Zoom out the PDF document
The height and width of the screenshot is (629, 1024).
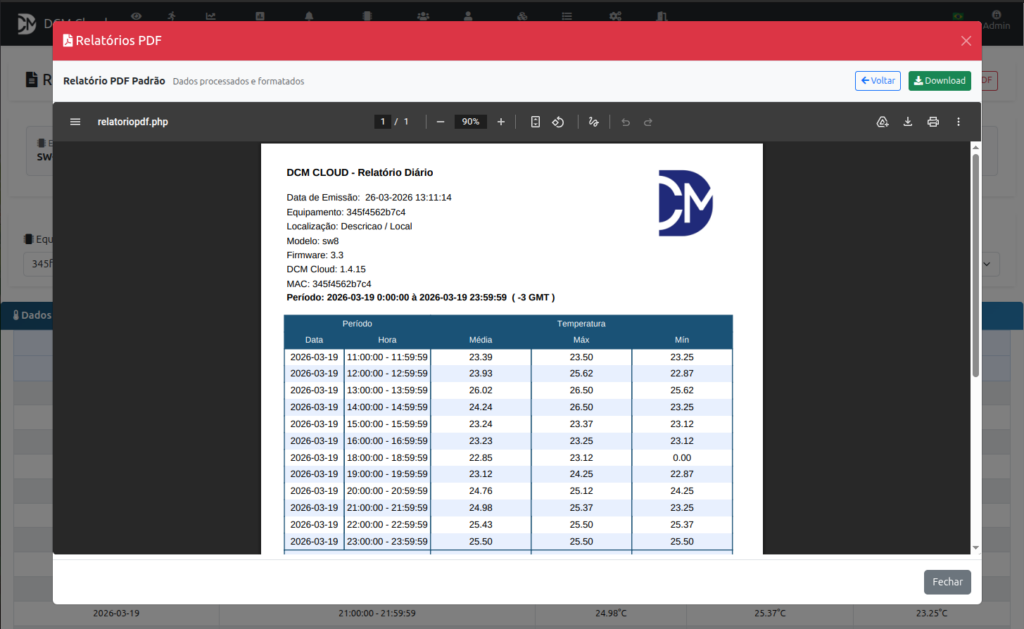pos(440,122)
